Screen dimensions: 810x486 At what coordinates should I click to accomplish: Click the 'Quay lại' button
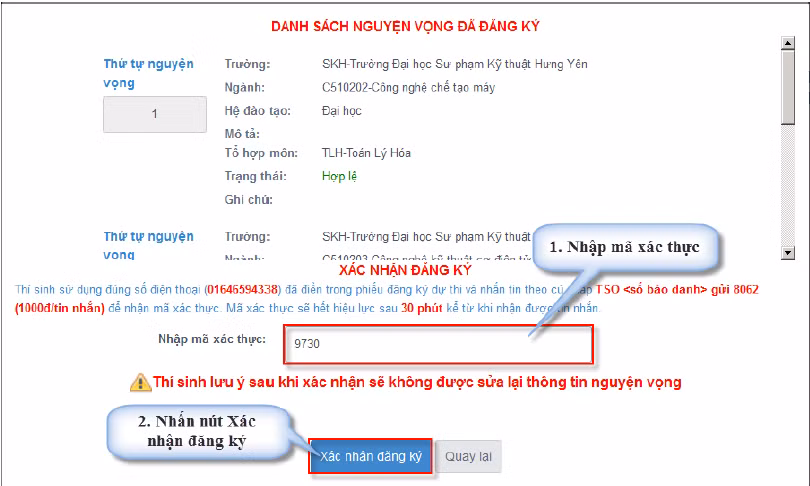pyautogui.click(x=468, y=456)
